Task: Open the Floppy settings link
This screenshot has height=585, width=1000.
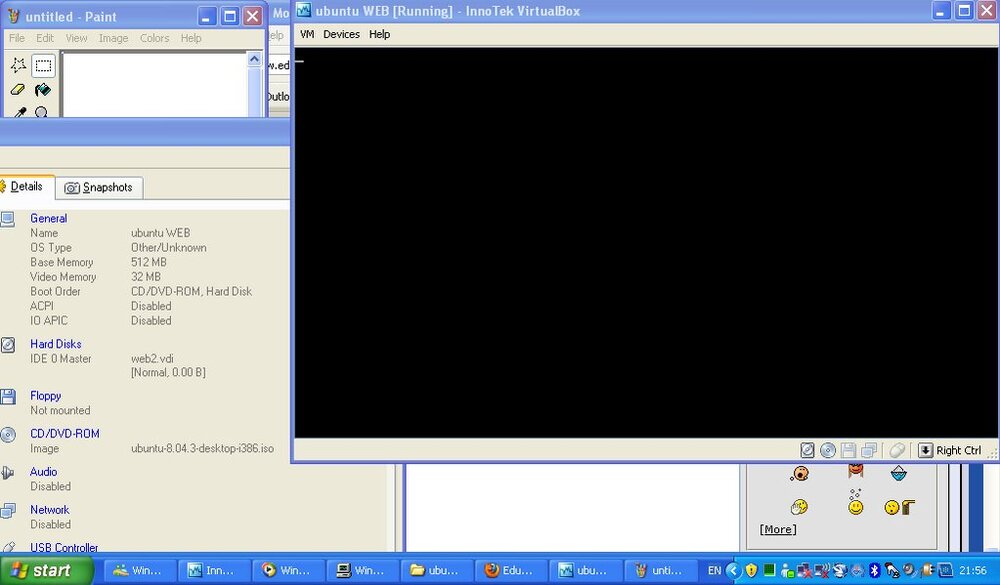Action: click(x=45, y=396)
